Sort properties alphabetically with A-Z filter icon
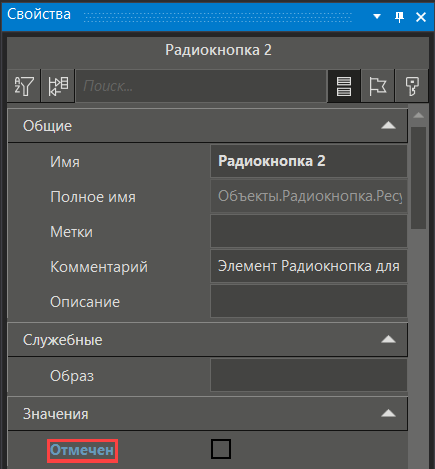Image resolution: width=435 pixels, height=469 pixels. (24, 86)
